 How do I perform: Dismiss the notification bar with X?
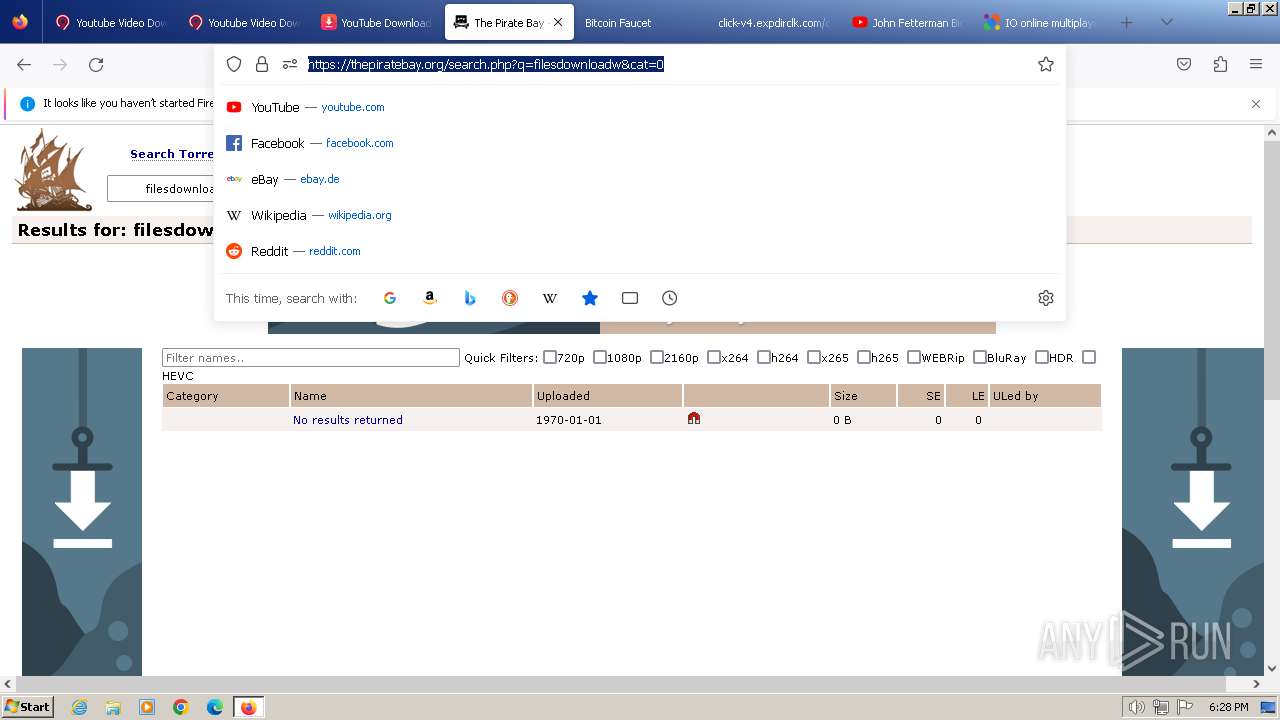1256,103
